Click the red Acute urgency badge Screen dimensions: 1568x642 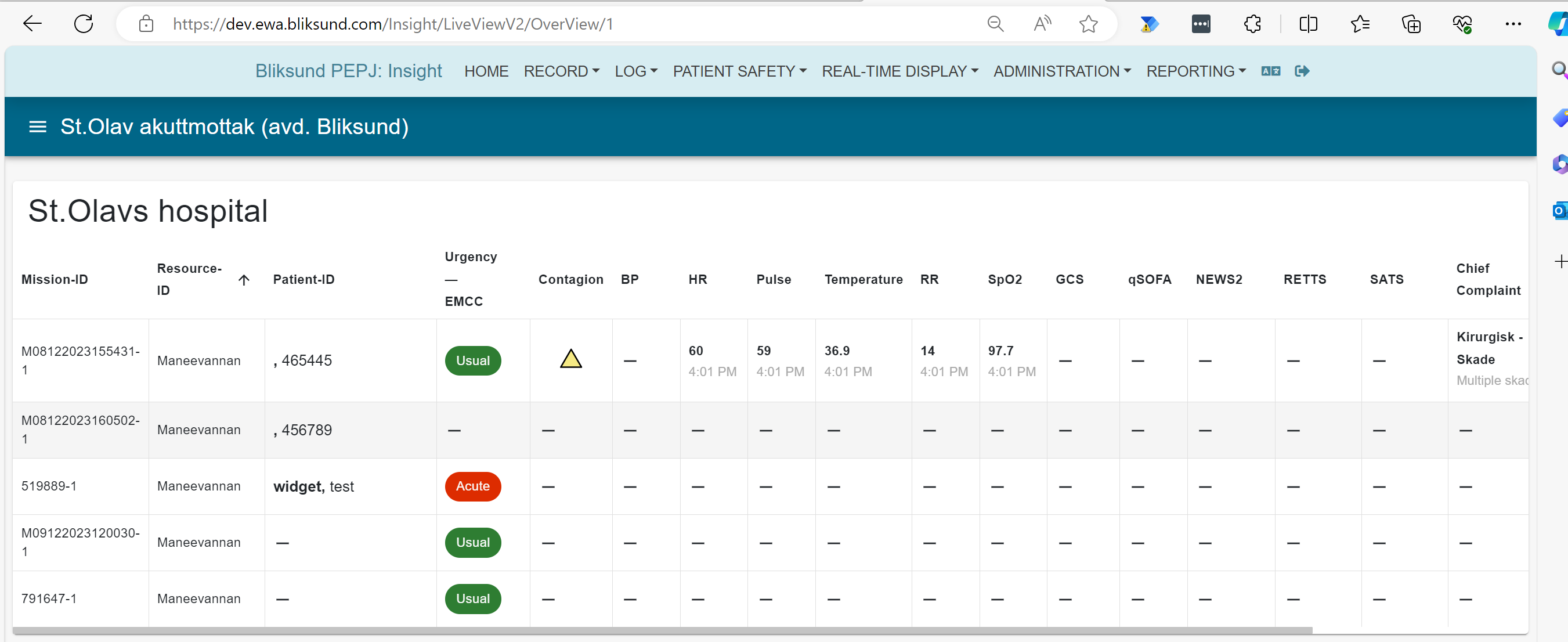click(x=473, y=486)
